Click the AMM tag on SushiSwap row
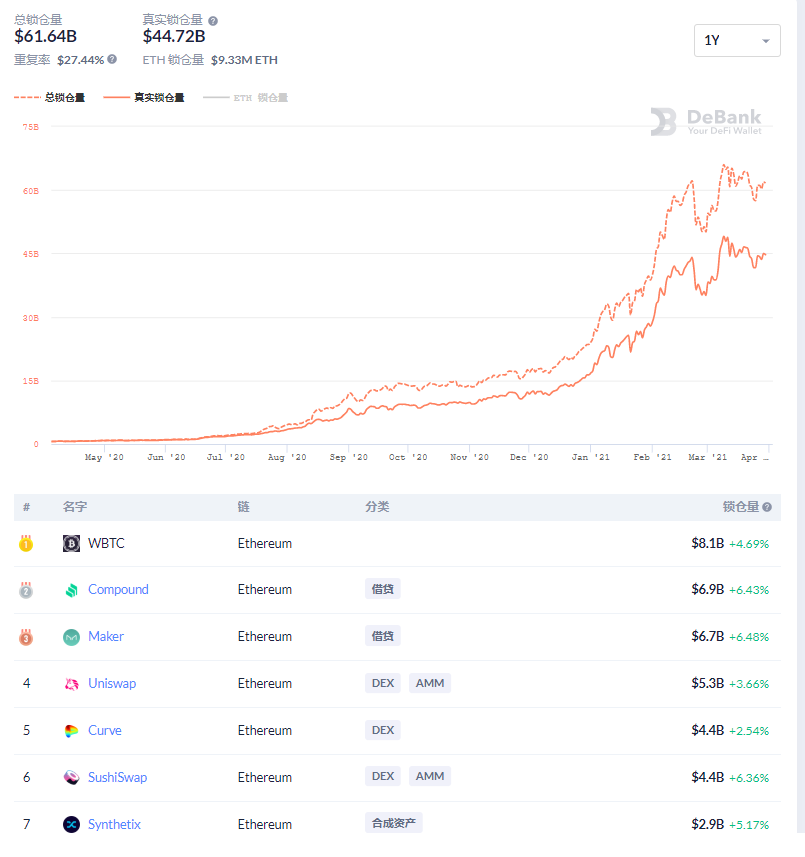 pyautogui.click(x=430, y=776)
